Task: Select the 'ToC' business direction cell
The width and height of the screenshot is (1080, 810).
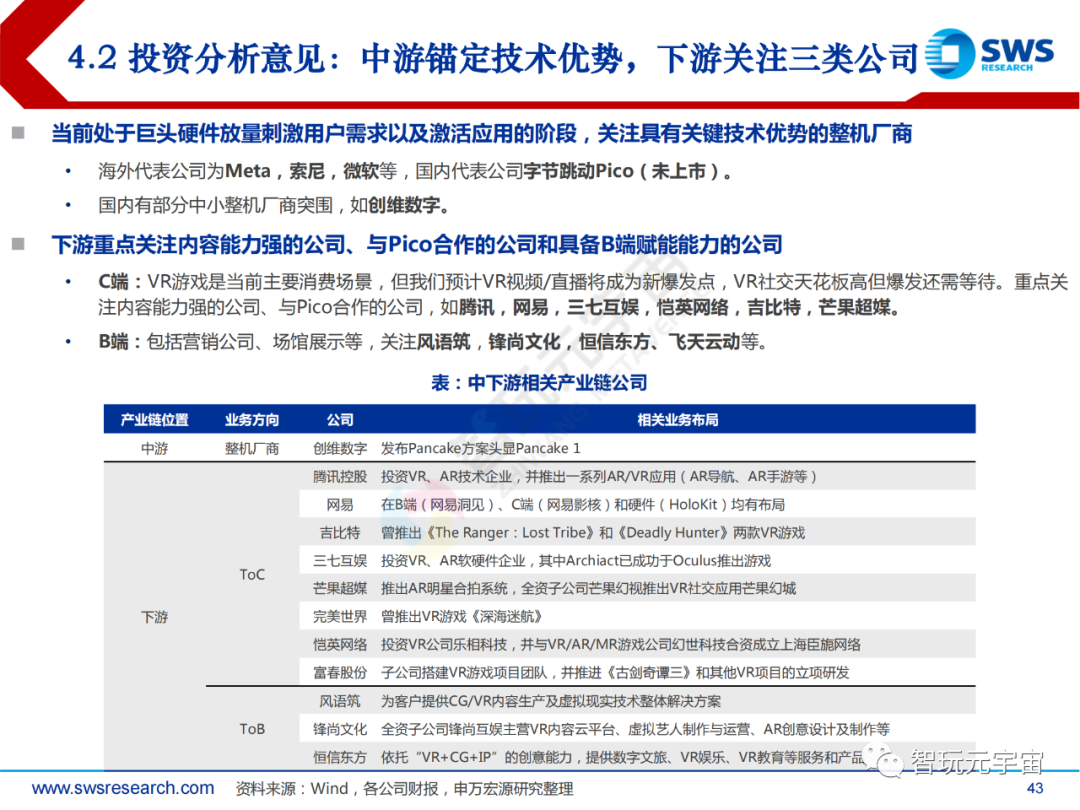Action: [251, 574]
